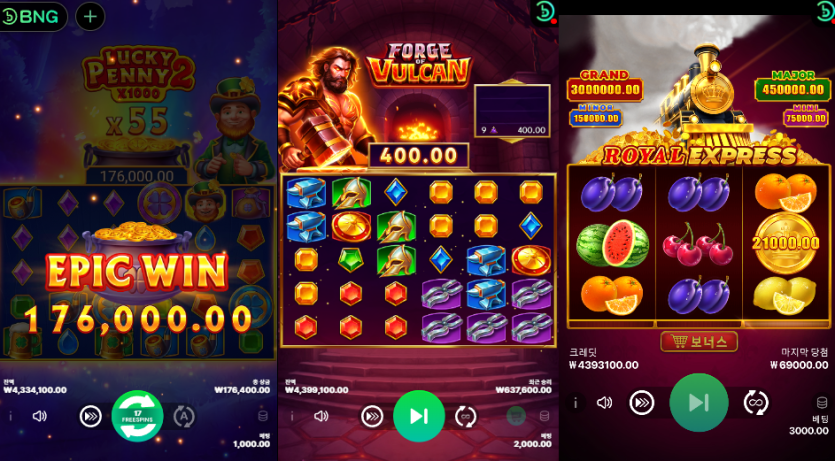This screenshot has width=835, height=461.
Task: Toggle autoplay in Lucky Penny 2
Action: point(184,416)
